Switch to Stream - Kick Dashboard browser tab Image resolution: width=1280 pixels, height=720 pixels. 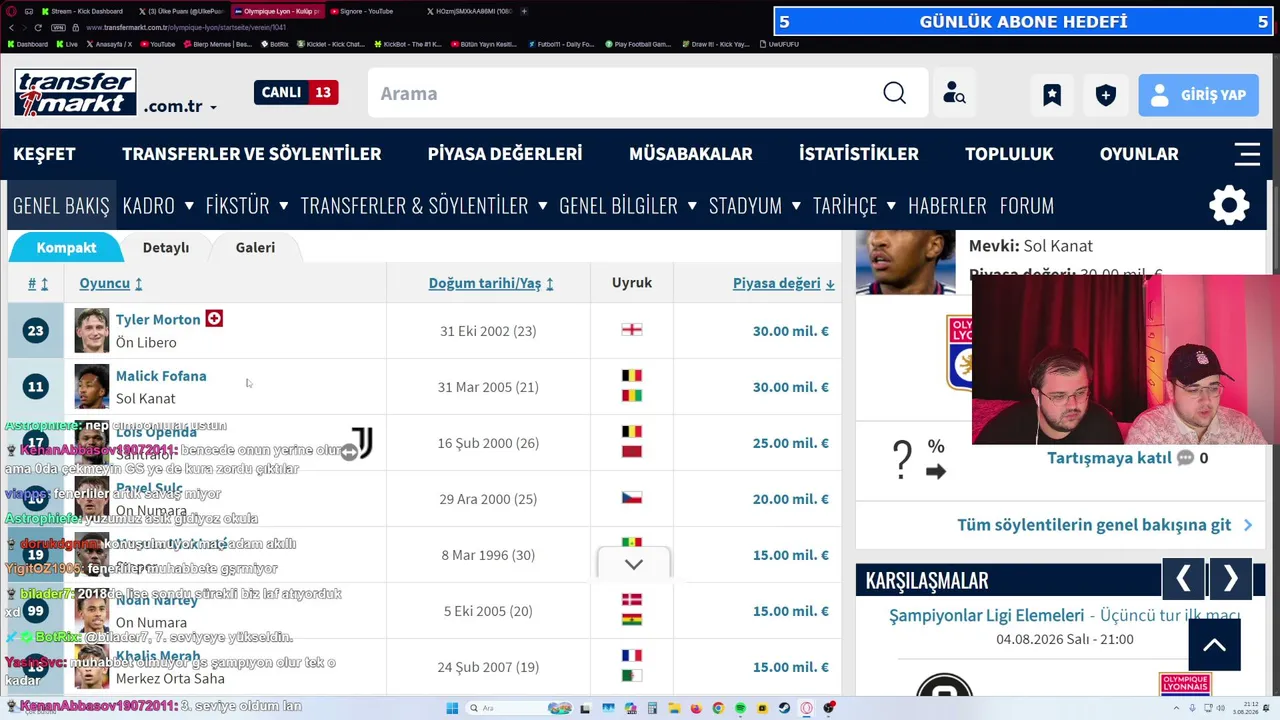[x=82, y=11]
